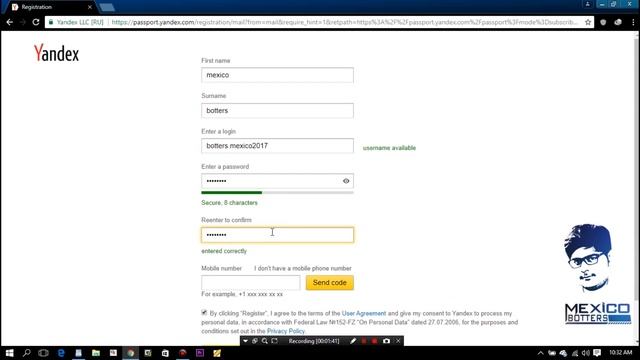The width and height of the screenshot is (640, 360).
Task: Open the network icon in system tray
Action: click(x=575, y=353)
